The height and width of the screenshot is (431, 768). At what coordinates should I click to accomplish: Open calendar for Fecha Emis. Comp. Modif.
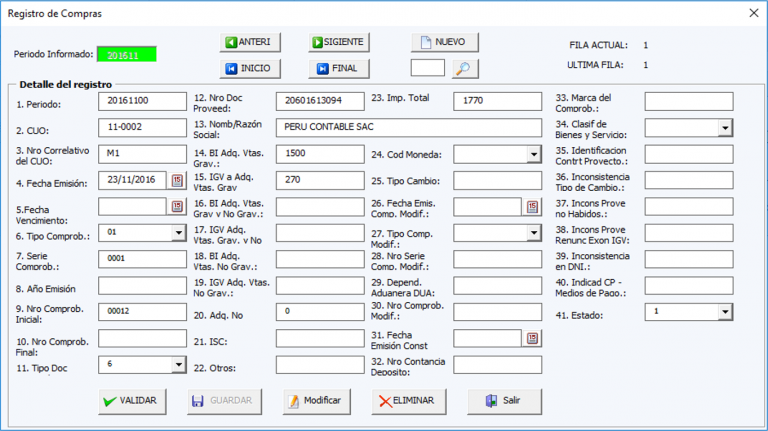(533, 206)
